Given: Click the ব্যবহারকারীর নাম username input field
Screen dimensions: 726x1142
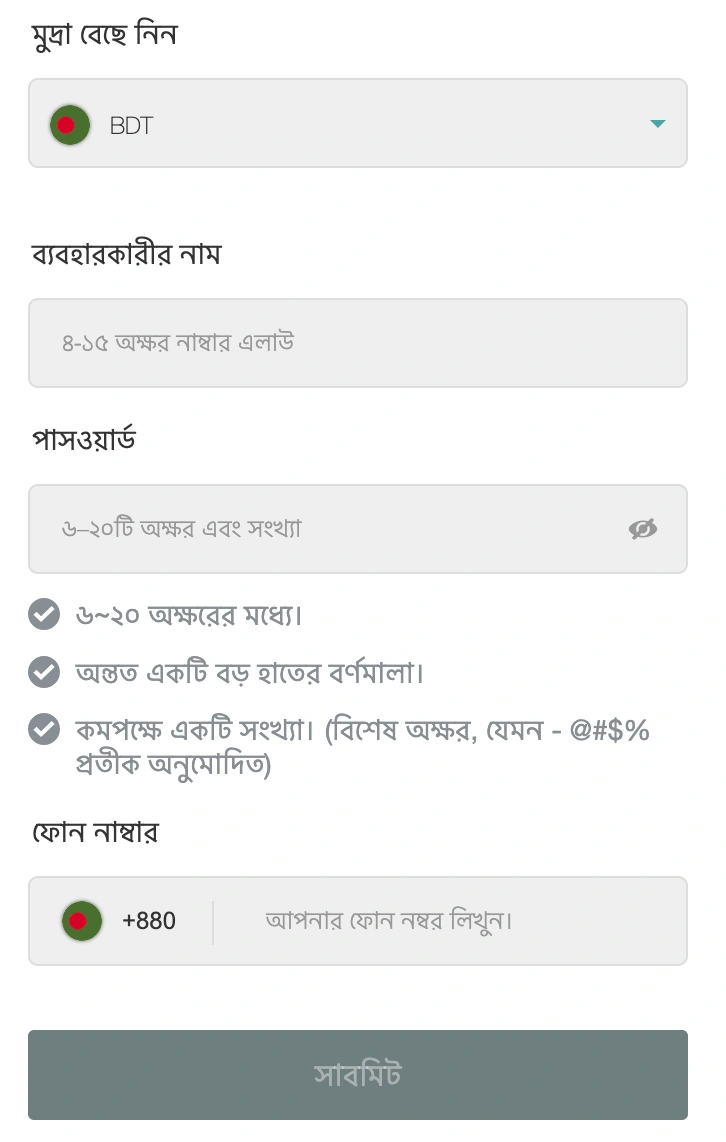Looking at the screenshot, I should (x=358, y=343).
